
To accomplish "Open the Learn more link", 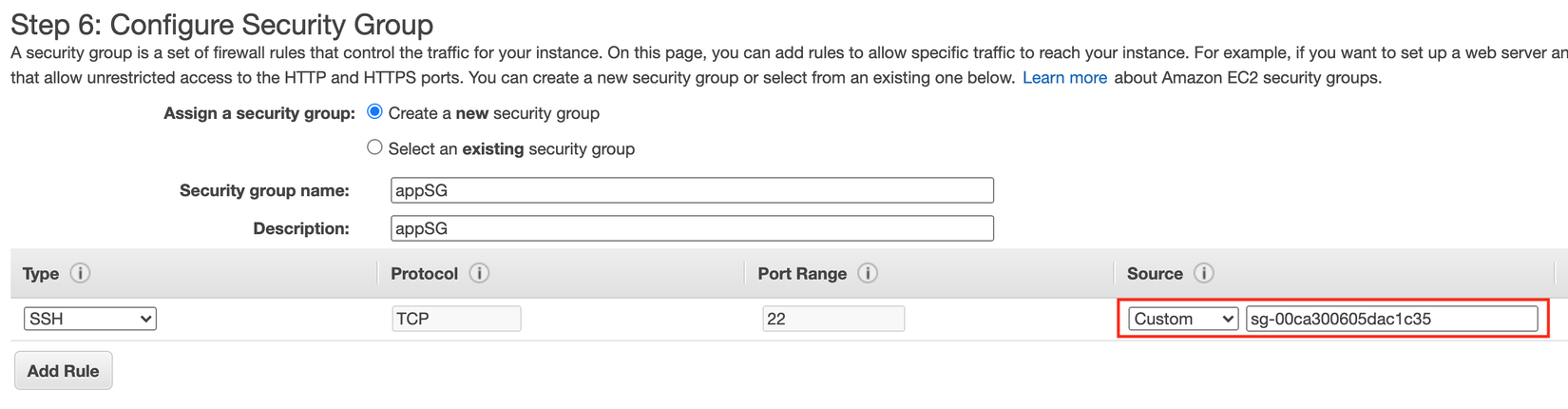I will tap(1064, 78).
